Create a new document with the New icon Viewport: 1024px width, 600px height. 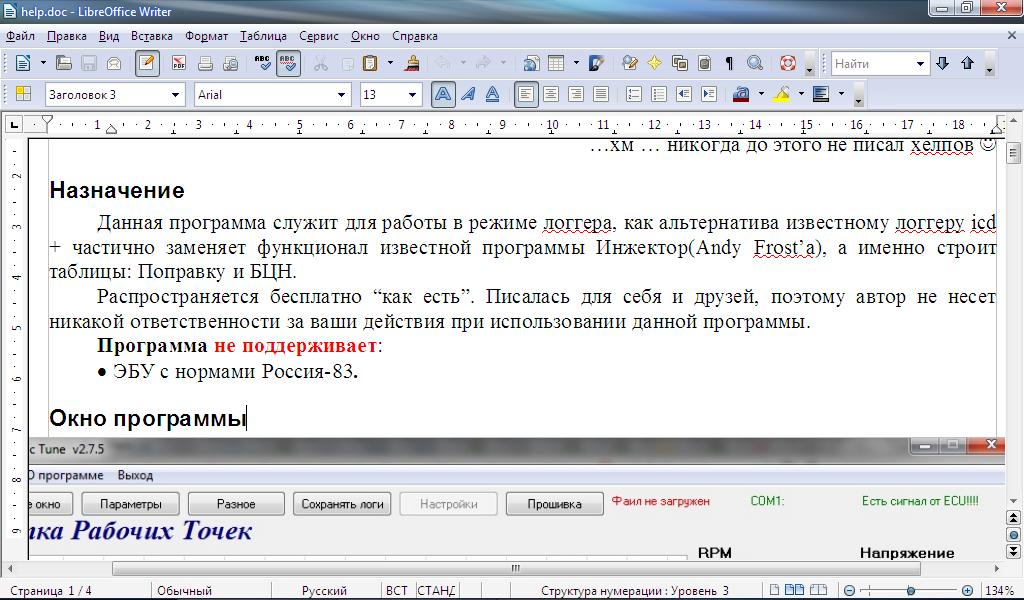pos(23,63)
